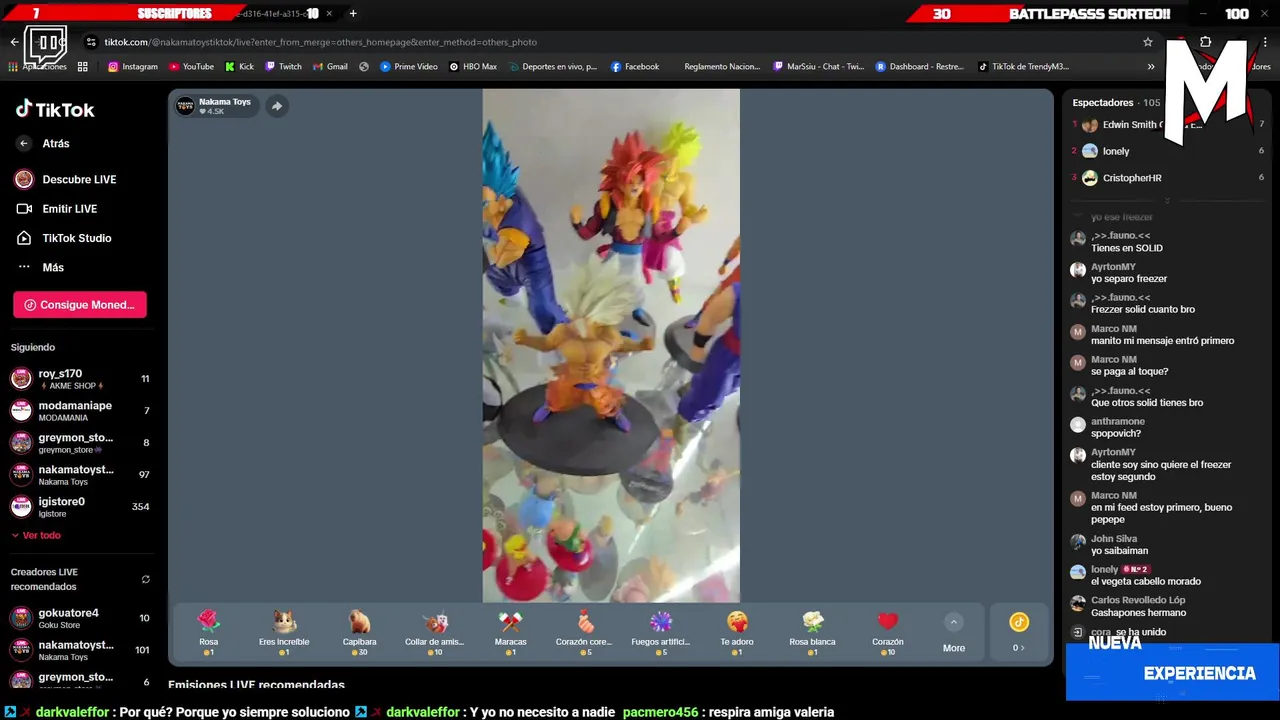Screen dimensions: 1280x720
Task: Open Facebook bookmark
Action: click(x=634, y=67)
